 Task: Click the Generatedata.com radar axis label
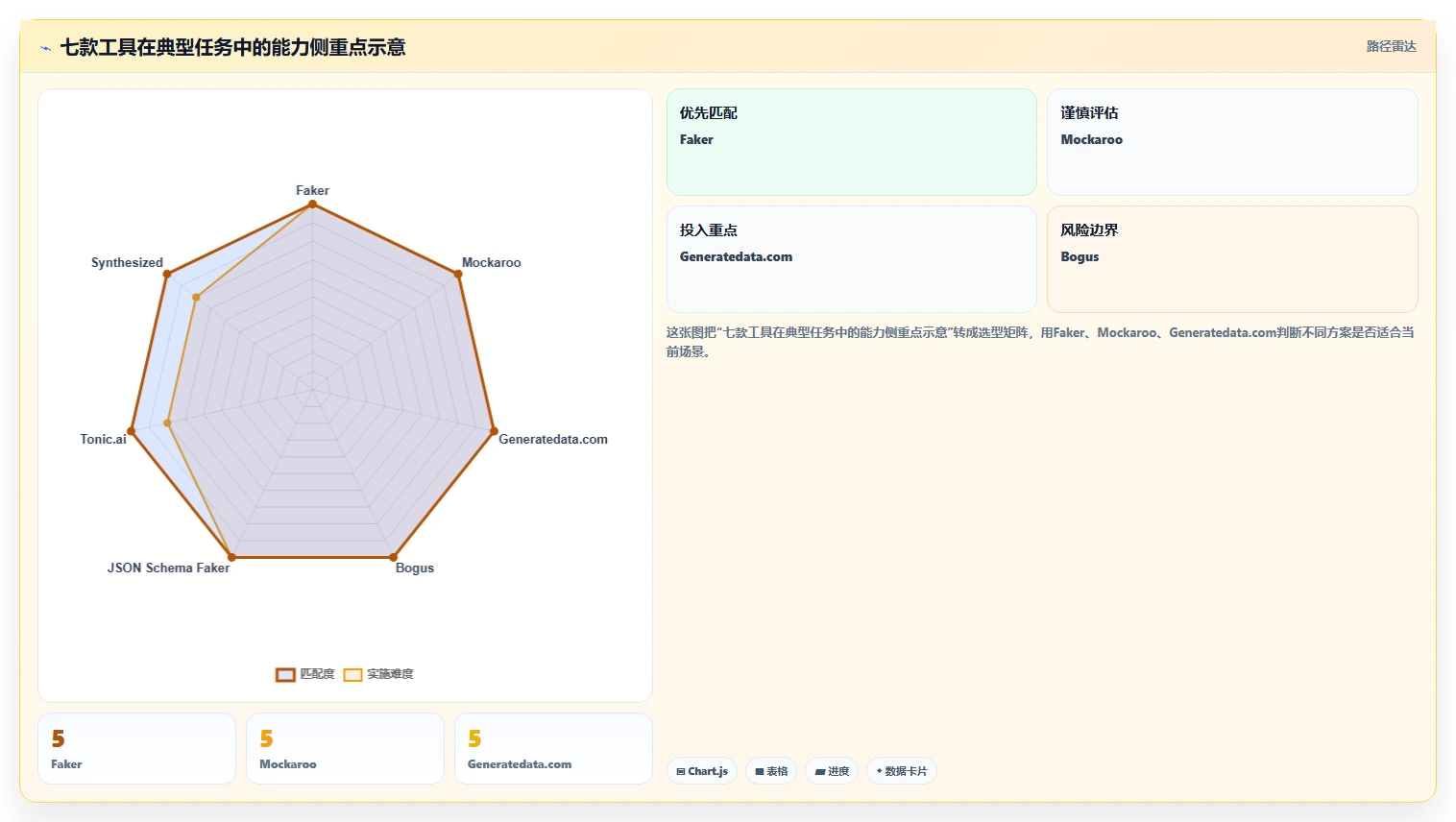click(553, 439)
